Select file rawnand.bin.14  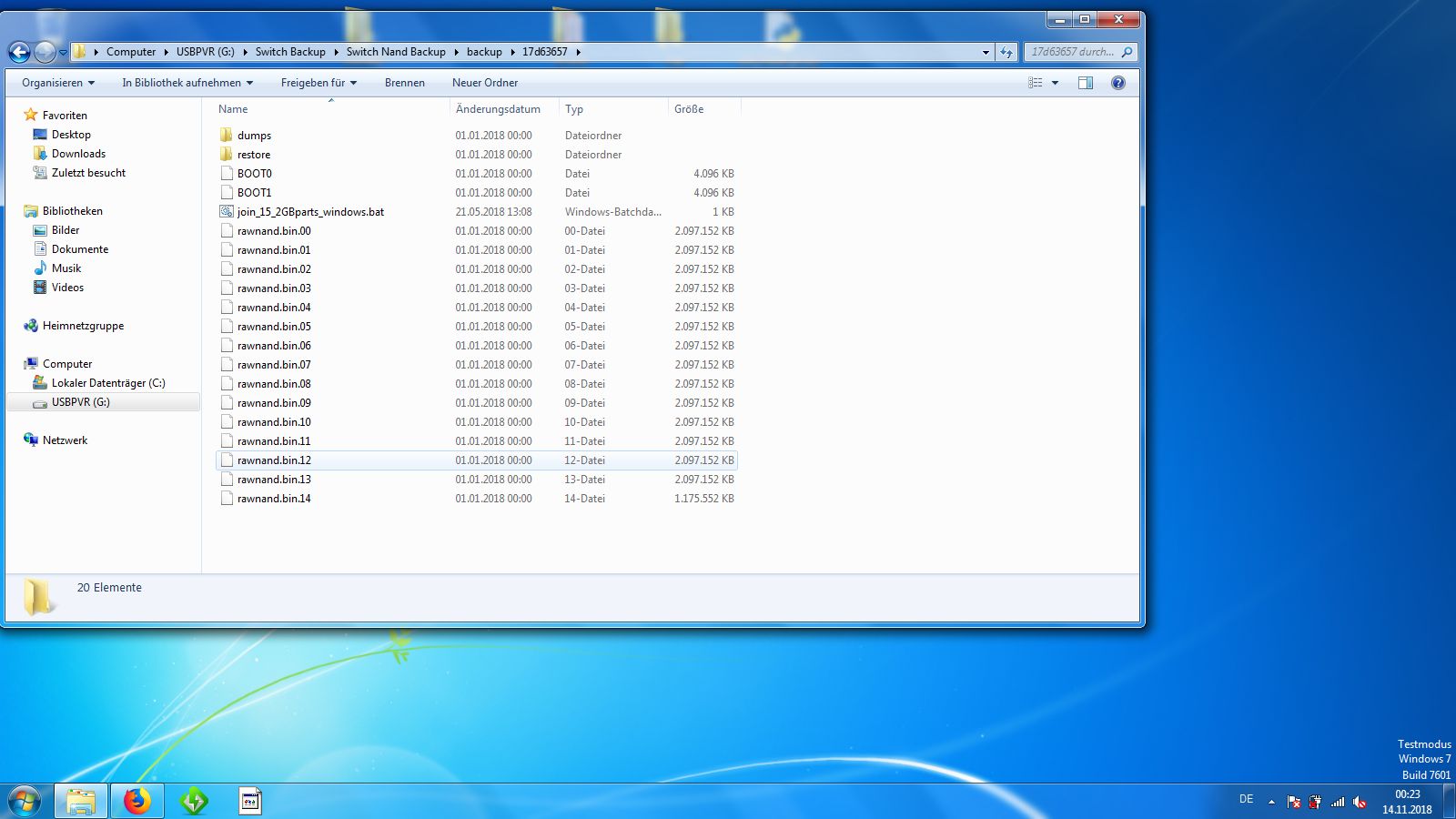click(274, 499)
